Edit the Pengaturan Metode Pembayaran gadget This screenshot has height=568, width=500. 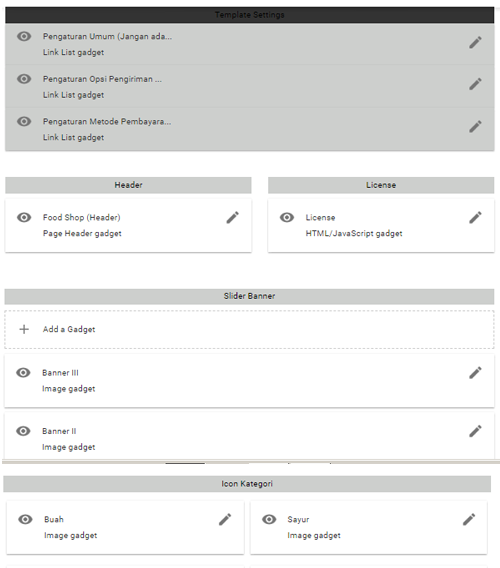475,126
